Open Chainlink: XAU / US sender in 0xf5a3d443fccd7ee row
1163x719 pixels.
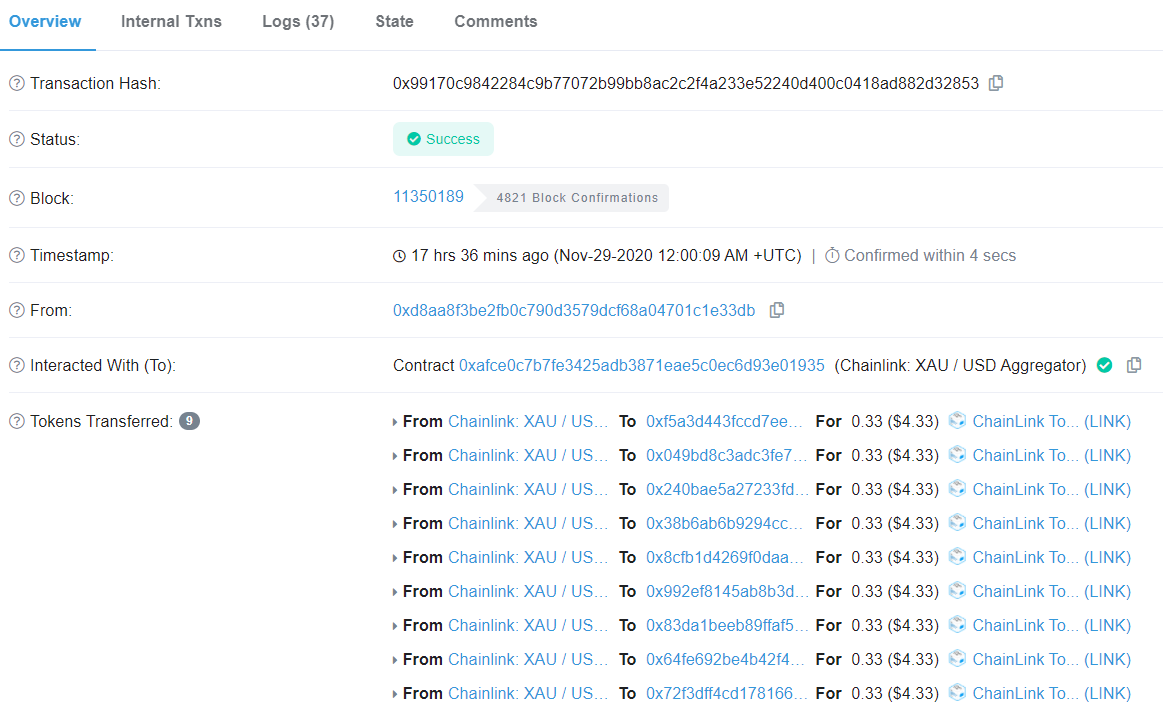click(x=528, y=421)
